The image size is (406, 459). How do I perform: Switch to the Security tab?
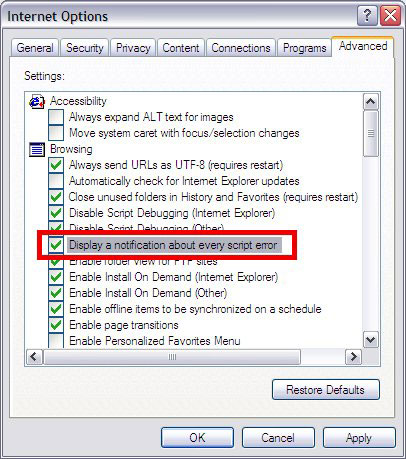(x=85, y=48)
